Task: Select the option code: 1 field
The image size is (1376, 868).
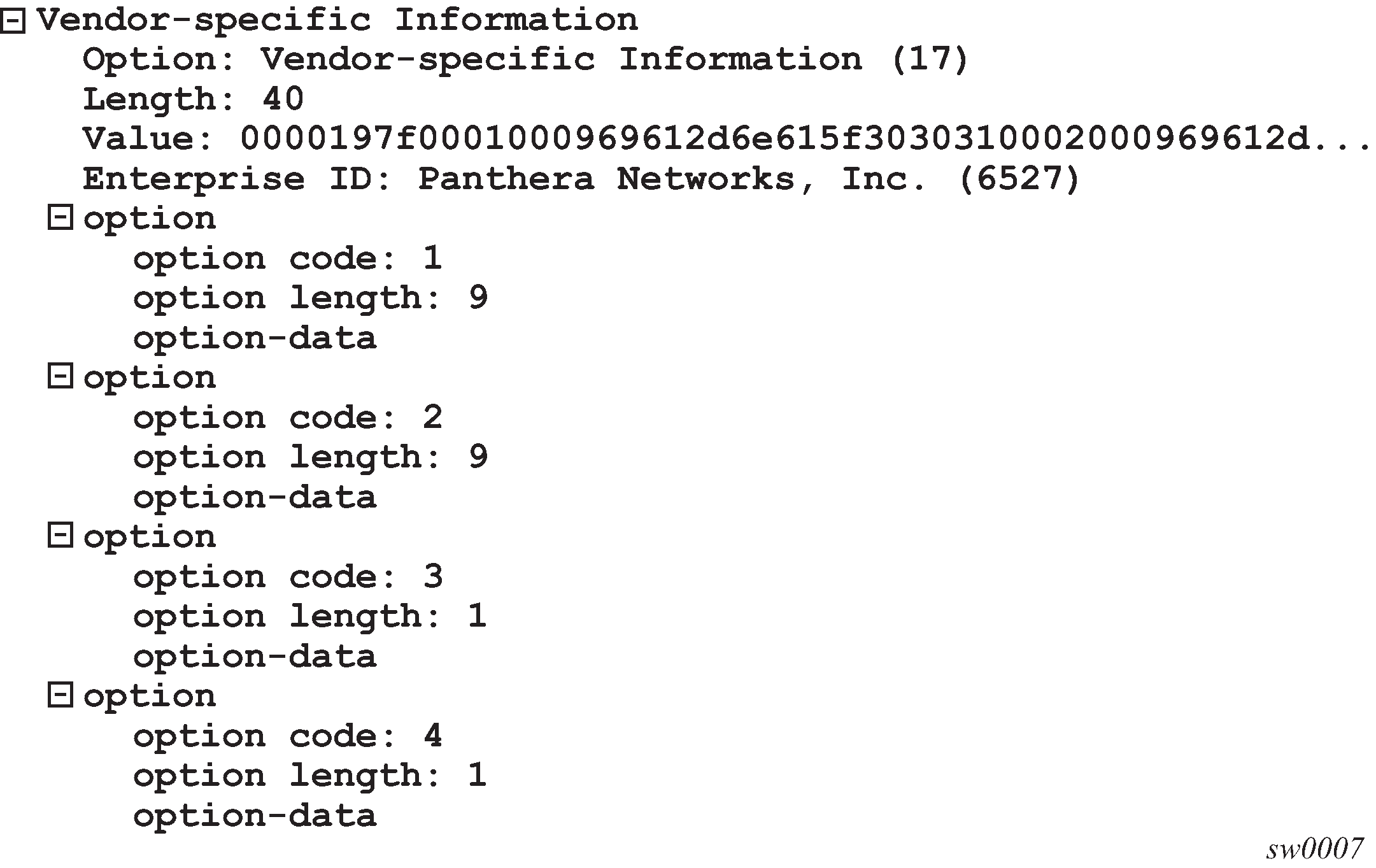Action: click(x=287, y=259)
